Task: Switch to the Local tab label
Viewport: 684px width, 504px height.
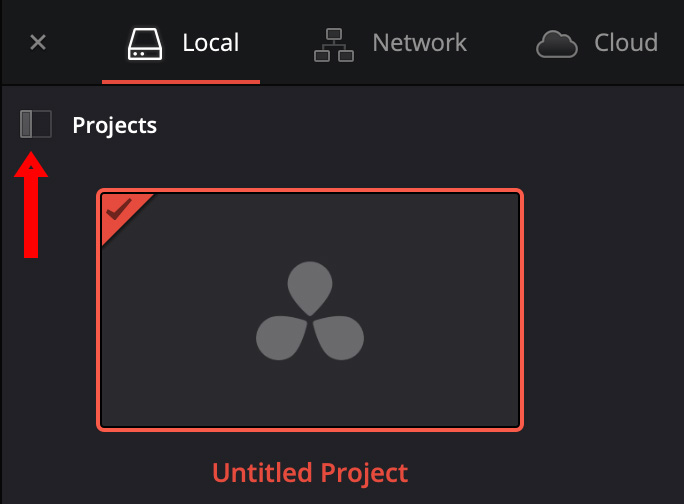Action: click(x=211, y=43)
